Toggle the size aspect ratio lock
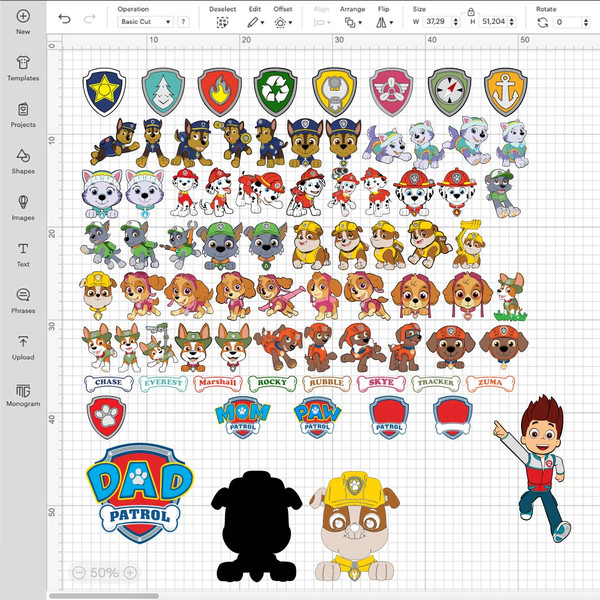 [471, 12]
